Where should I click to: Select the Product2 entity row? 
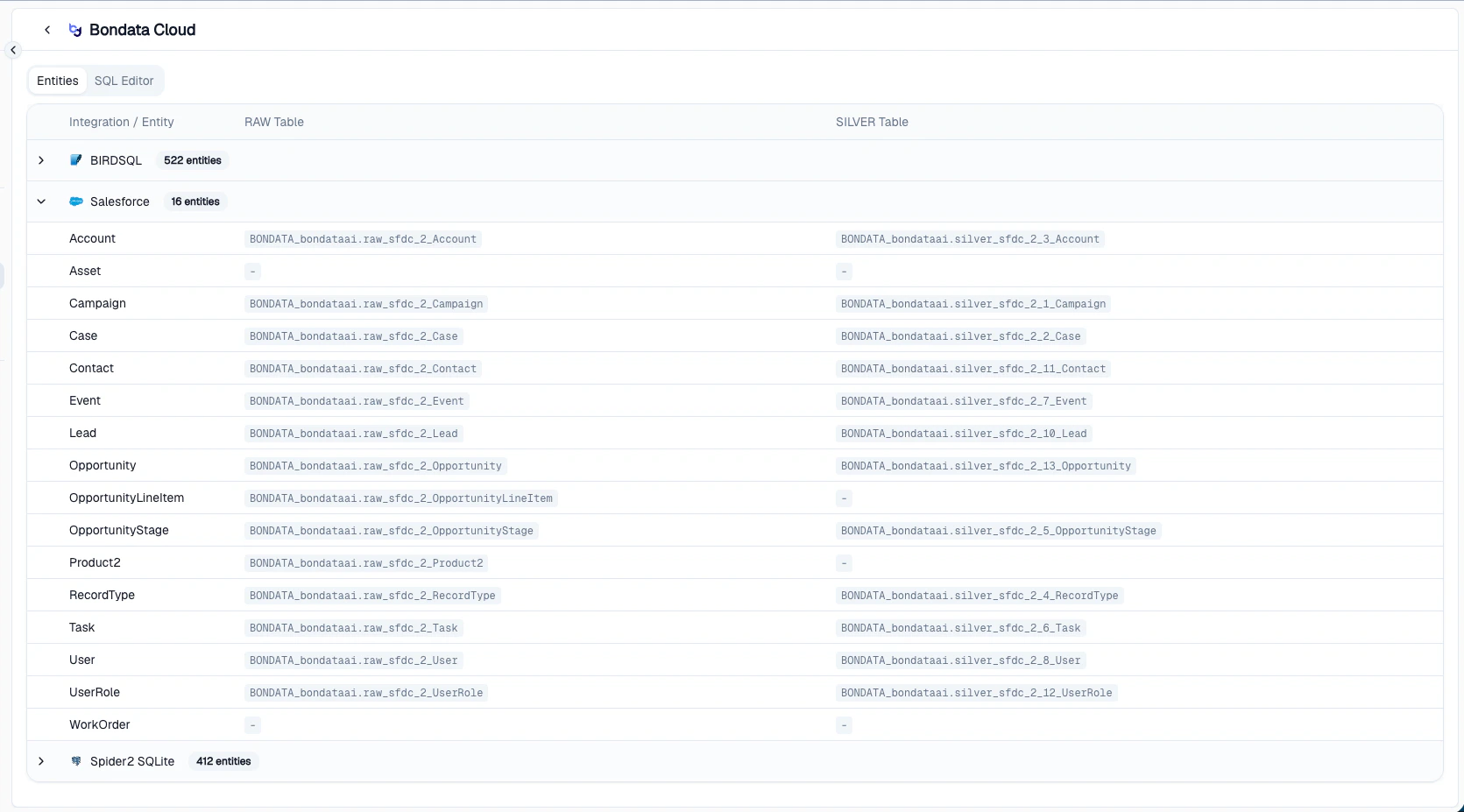click(x=735, y=562)
